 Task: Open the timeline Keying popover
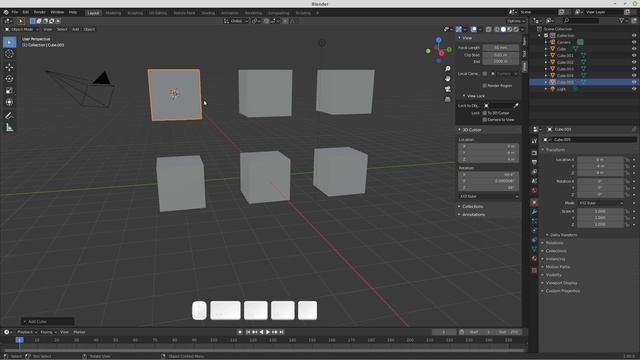point(48,332)
